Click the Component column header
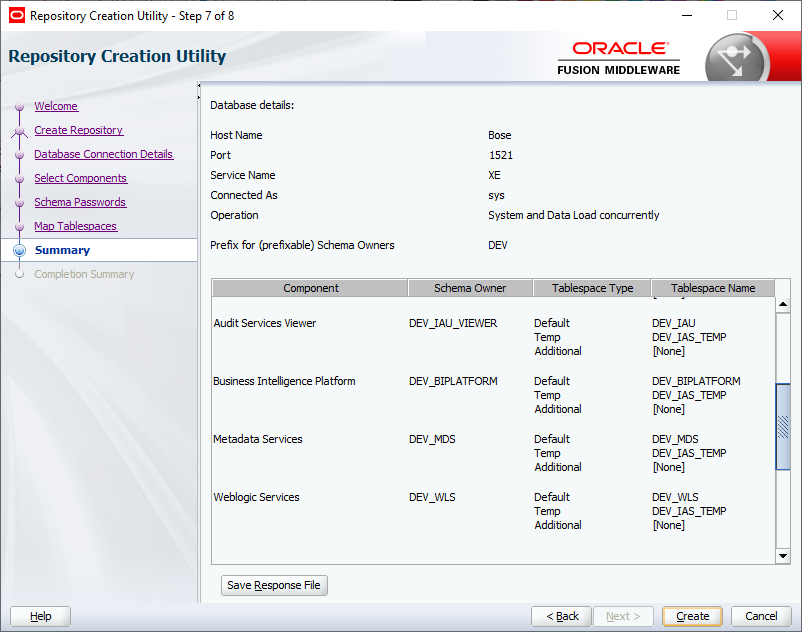 (310, 288)
